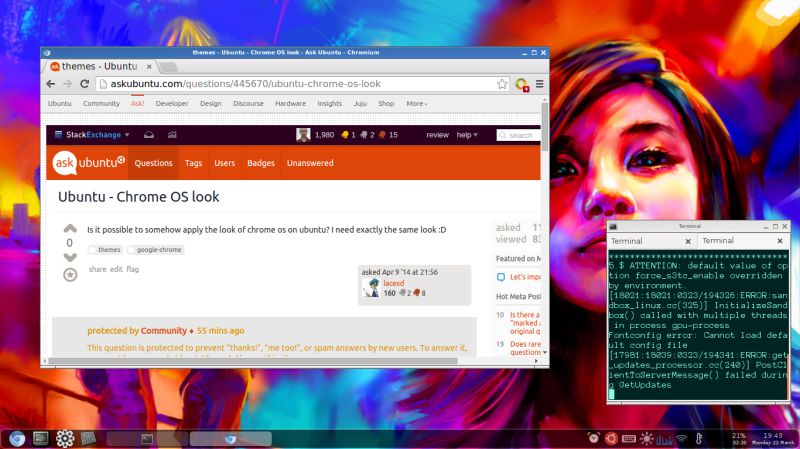This screenshot has width=800, height=449.
Task: Launch terminal from taskbar launcher
Action: tap(41, 438)
